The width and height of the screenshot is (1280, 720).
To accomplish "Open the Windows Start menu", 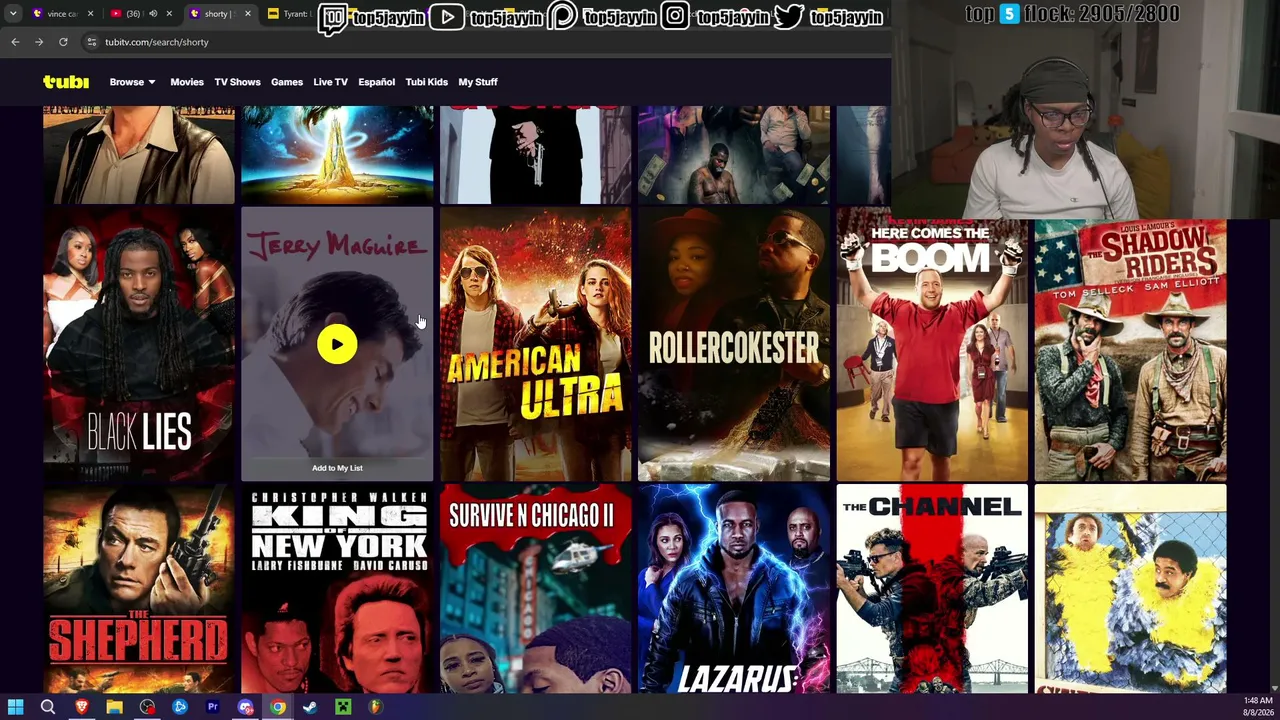I will click(15, 707).
